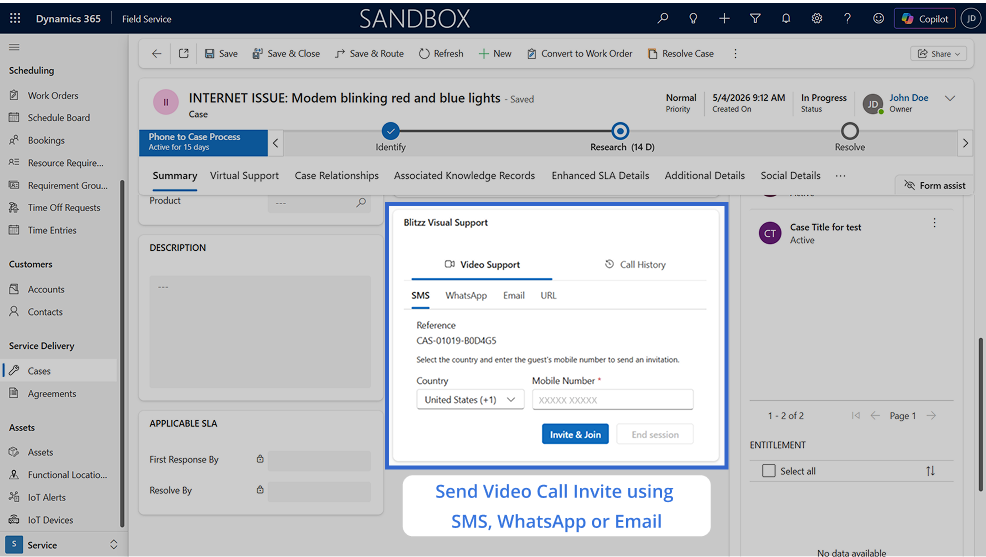Click Save & Close command
The image size is (986, 557).
[x=286, y=53]
